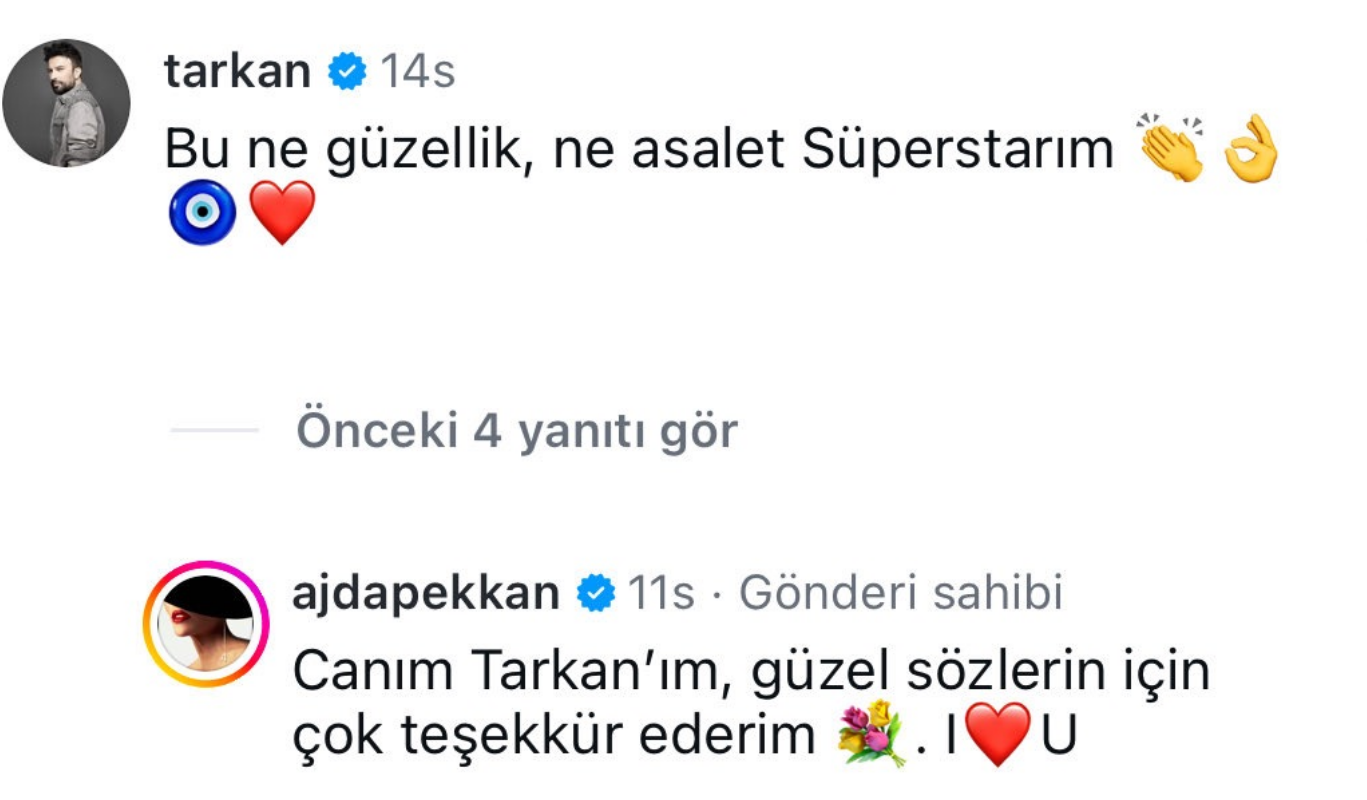The height and width of the screenshot is (800, 1367).
Task: Open ajdapekkan's profile via username
Action: click(x=425, y=595)
